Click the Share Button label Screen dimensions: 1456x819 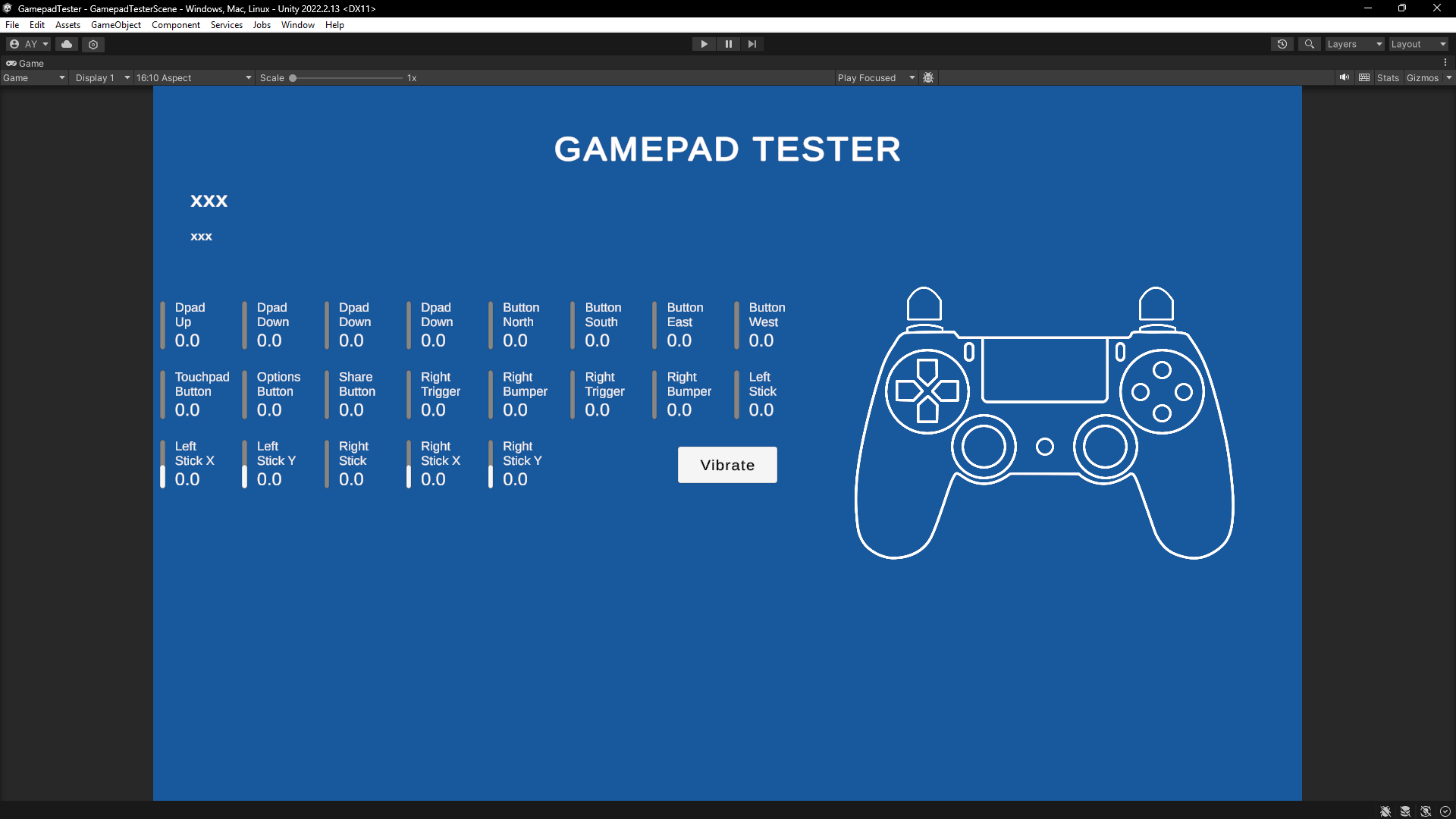pyautogui.click(x=356, y=384)
